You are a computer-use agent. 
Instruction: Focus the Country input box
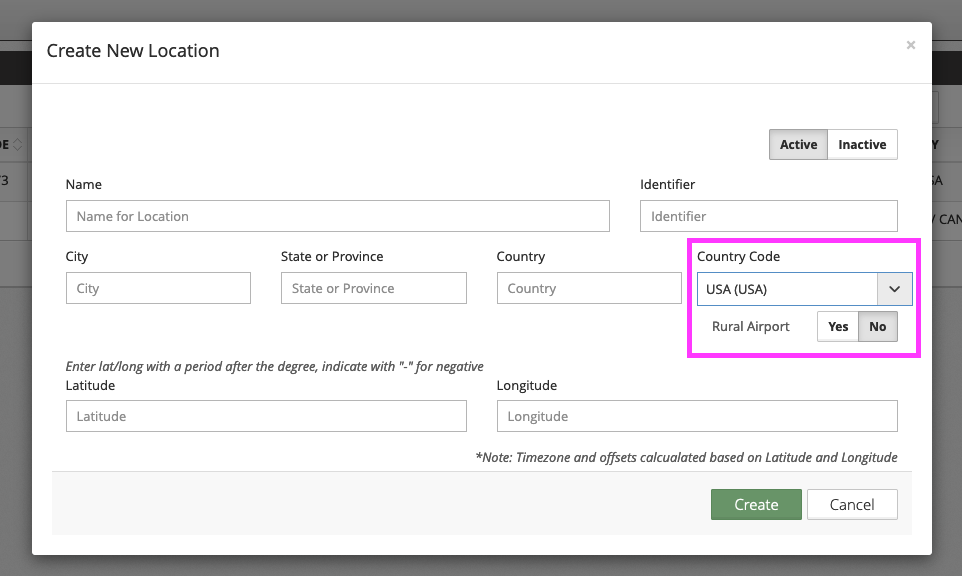[x=589, y=288]
